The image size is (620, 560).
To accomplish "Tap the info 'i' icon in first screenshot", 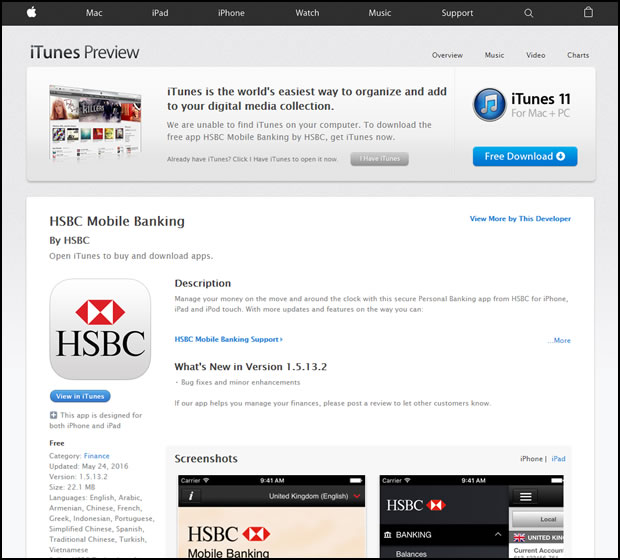I will click(191, 496).
